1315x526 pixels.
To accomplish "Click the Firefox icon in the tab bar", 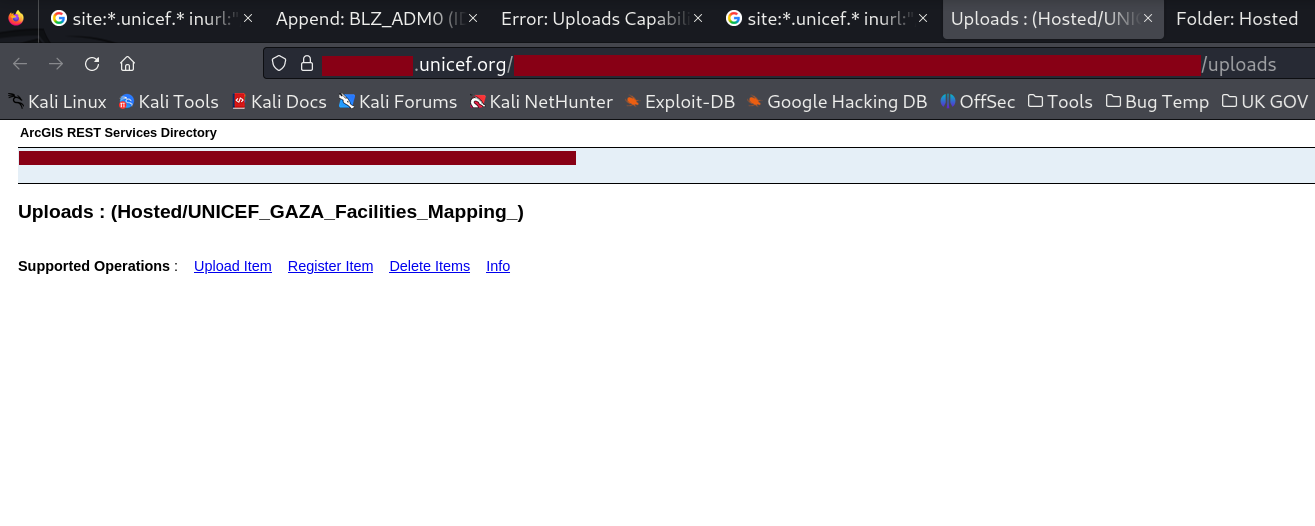I will pos(16,18).
